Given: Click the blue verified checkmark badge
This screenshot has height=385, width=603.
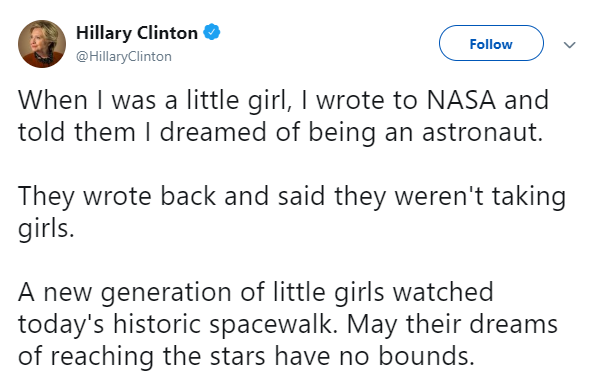Looking at the screenshot, I should (212, 32).
